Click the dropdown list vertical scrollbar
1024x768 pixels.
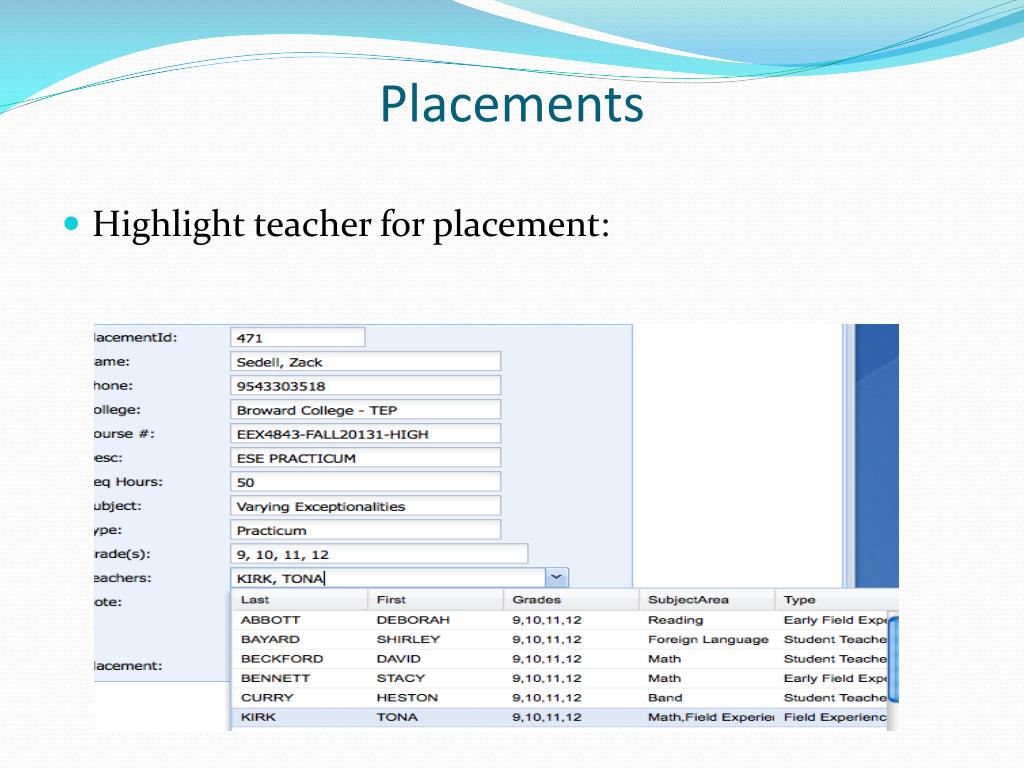pos(893,660)
